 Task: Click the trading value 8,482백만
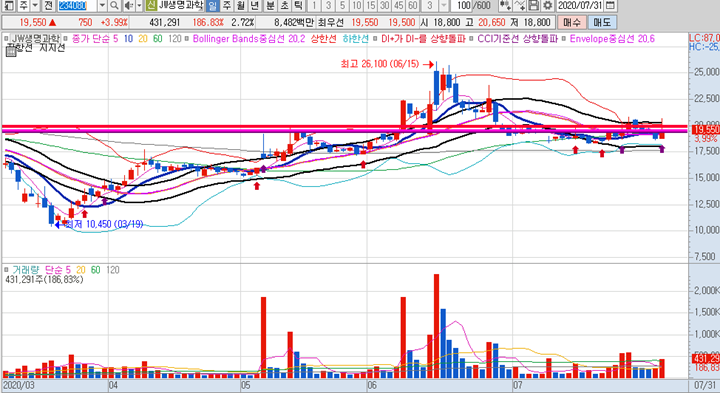[x=294, y=22]
